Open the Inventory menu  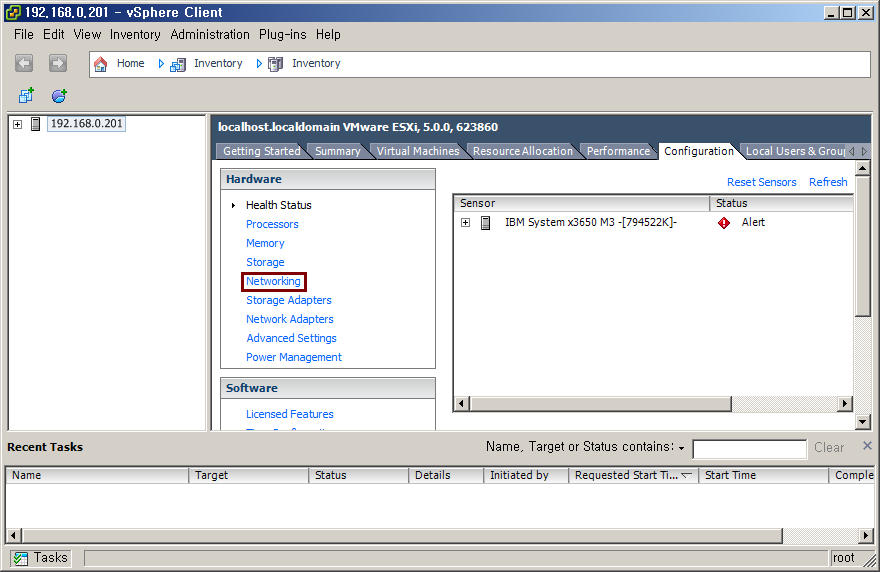135,35
